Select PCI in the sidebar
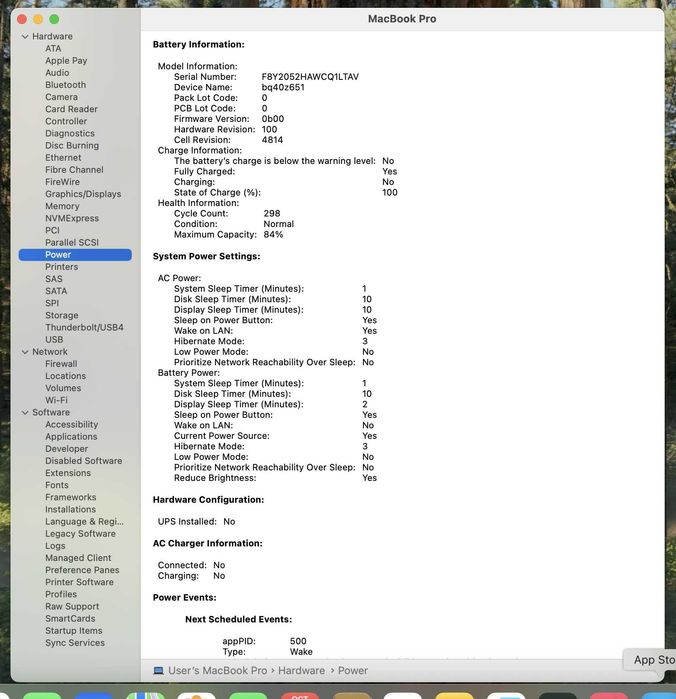 [x=52, y=230]
